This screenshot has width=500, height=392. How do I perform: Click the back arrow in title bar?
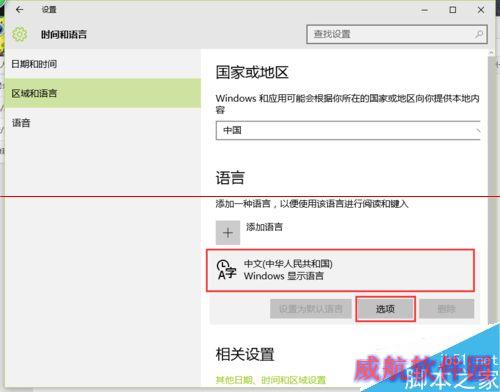coord(19,10)
